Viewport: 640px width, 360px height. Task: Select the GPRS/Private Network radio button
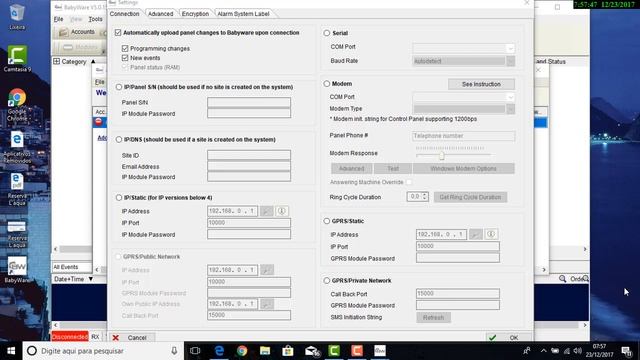[x=327, y=280]
